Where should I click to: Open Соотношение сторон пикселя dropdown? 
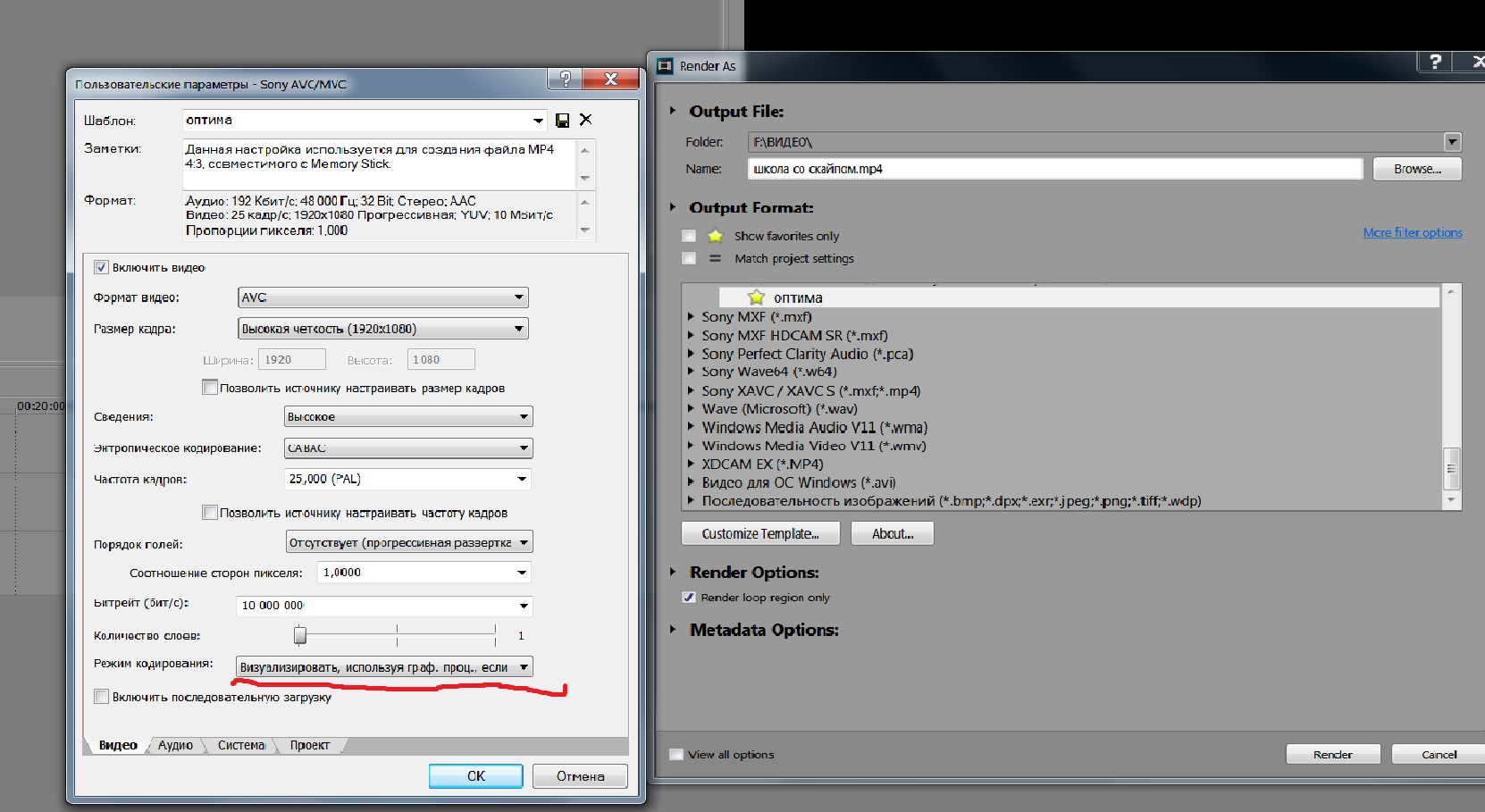coord(522,573)
